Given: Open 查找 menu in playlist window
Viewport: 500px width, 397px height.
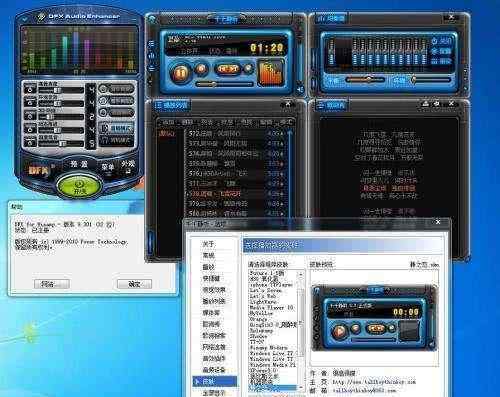Looking at the screenshot, I should point(246,123).
